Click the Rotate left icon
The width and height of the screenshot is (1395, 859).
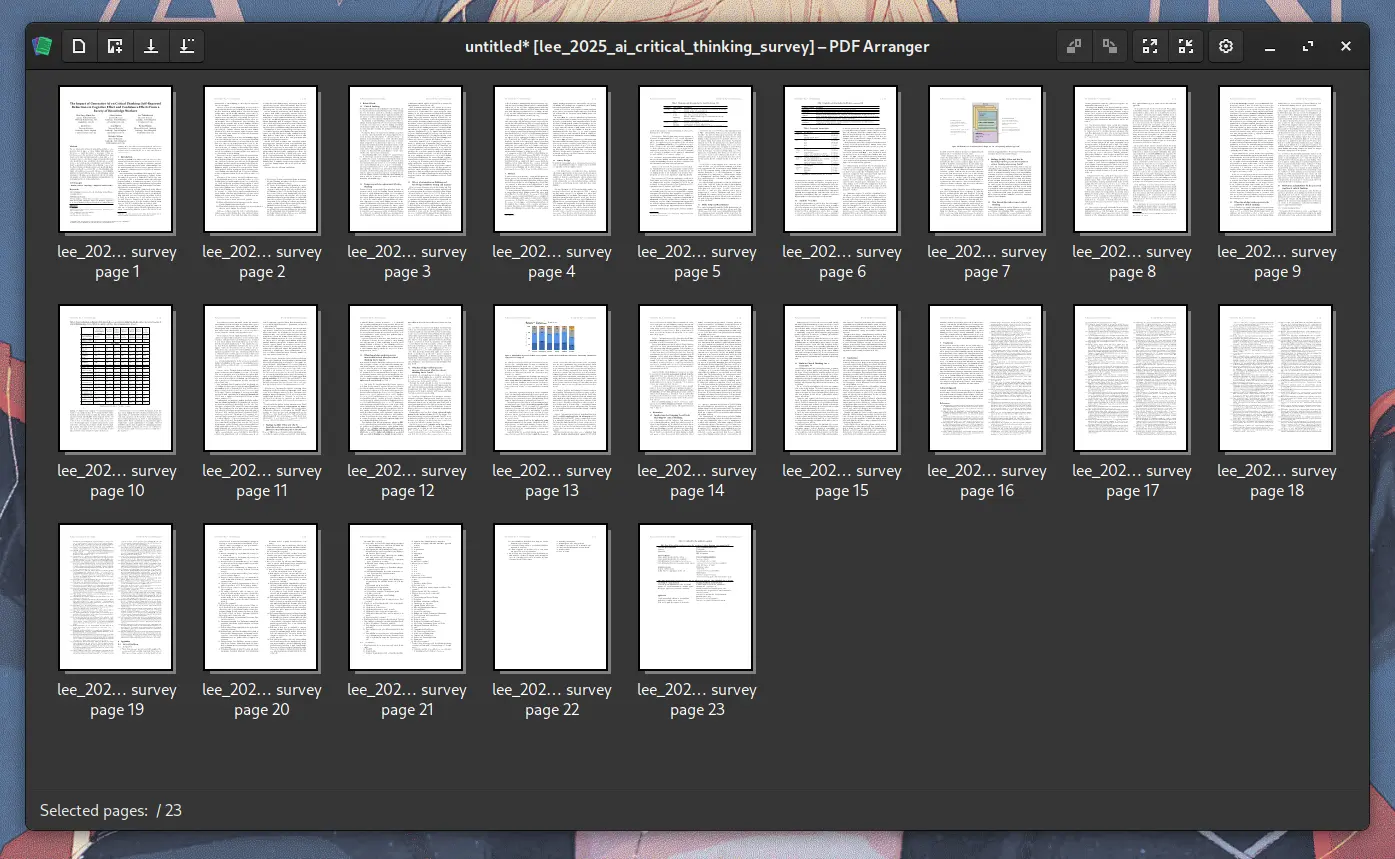click(x=1074, y=46)
